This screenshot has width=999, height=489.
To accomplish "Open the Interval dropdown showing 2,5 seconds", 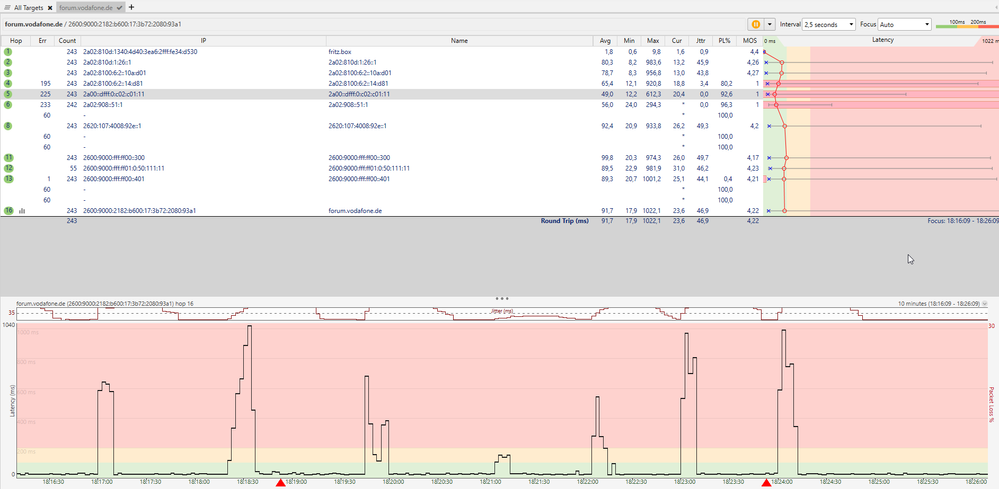I will coord(829,24).
